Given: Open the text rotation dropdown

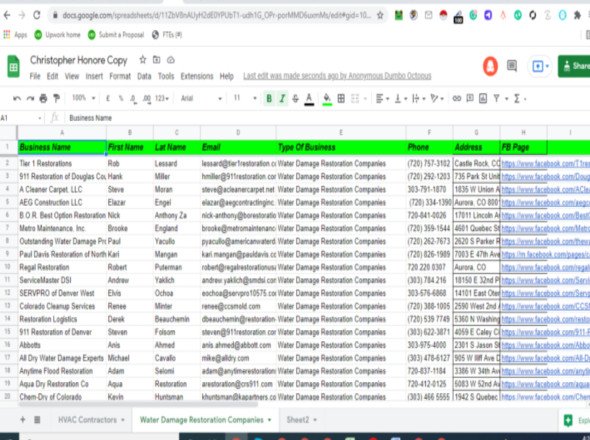Looking at the screenshot, I should tap(437, 99).
